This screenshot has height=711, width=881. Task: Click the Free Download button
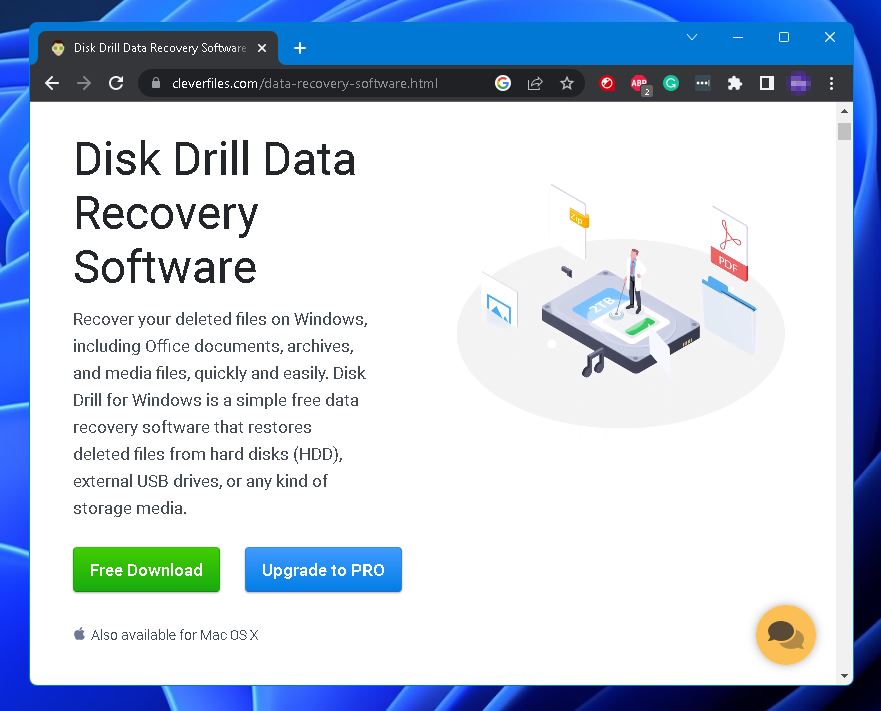pyautogui.click(x=146, y=569)
